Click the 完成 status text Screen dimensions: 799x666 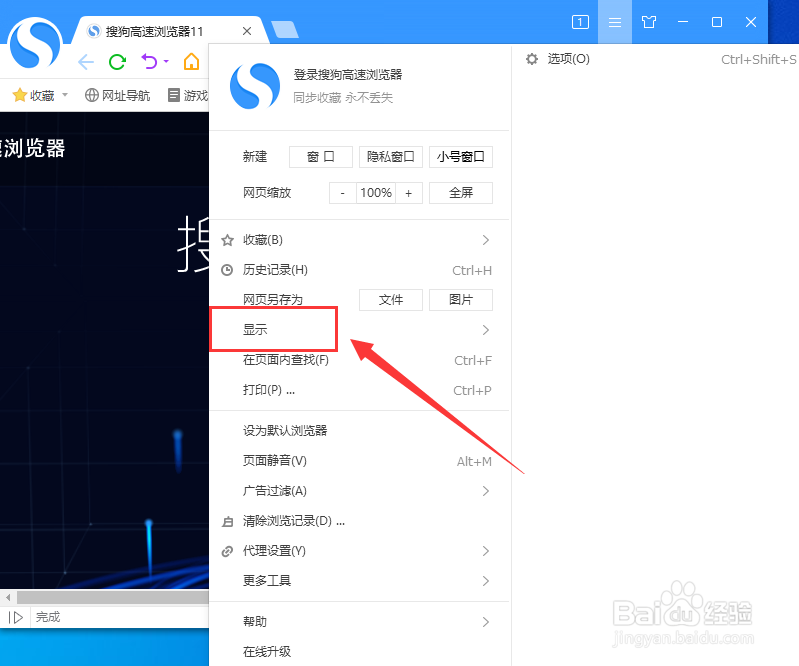point(48,617)
